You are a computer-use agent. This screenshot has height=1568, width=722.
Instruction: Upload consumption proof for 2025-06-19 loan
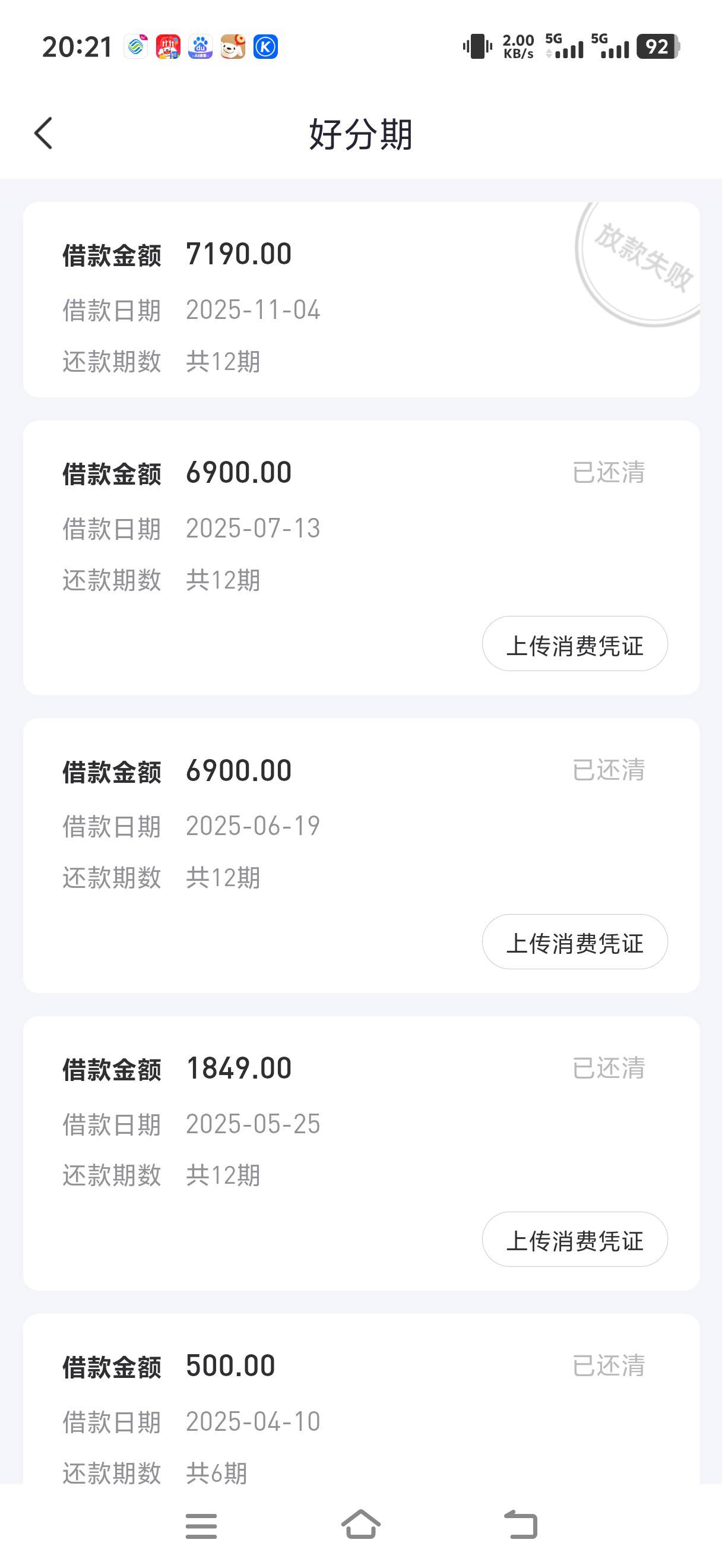(x=574, y=941)
